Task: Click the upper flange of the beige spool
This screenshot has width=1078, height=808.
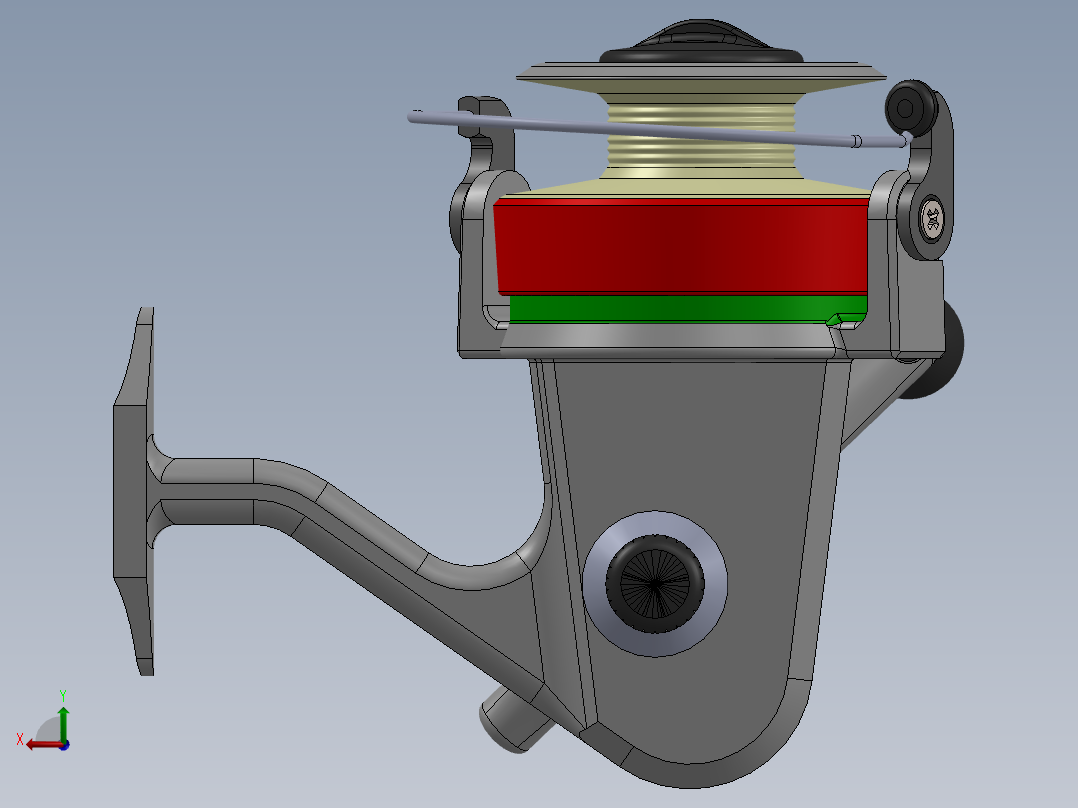Action: tap(700, 76)
